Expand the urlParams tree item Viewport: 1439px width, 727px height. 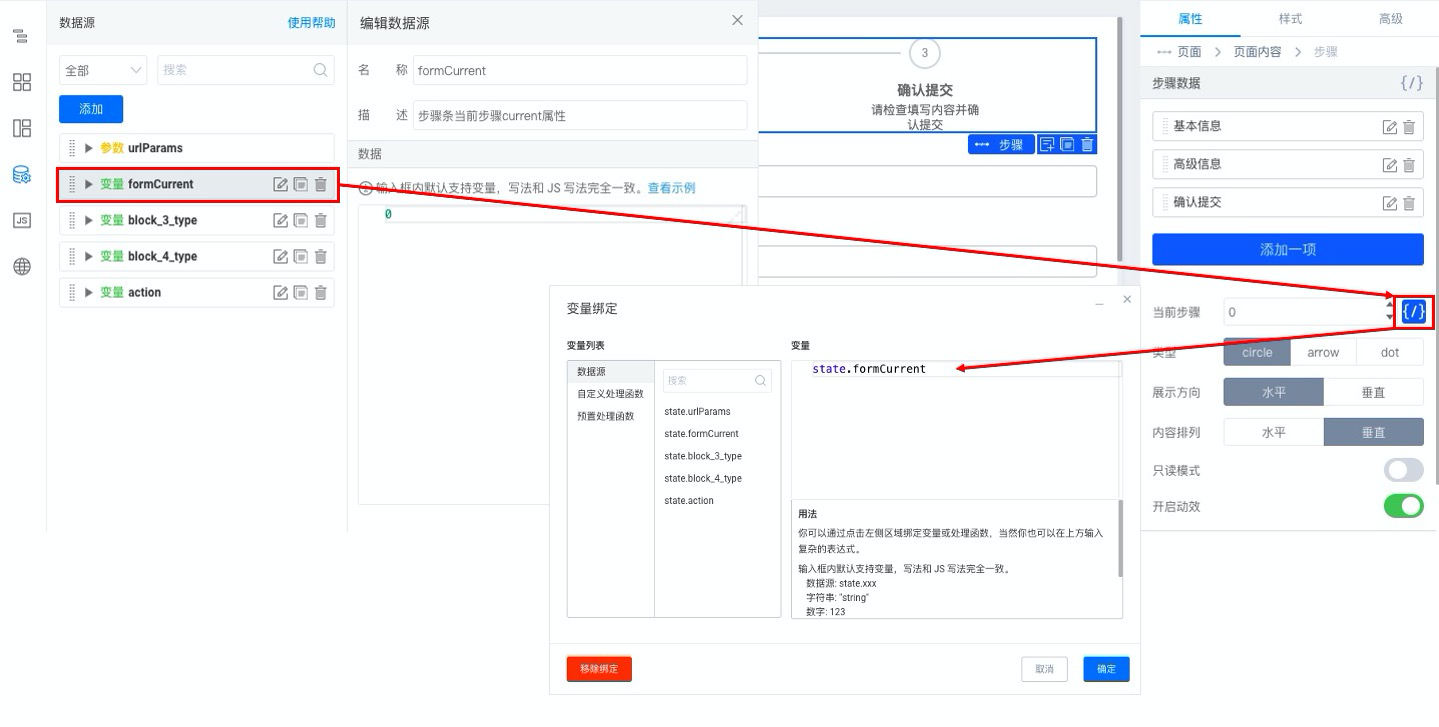pyautogui.click(x=89, y=148)
